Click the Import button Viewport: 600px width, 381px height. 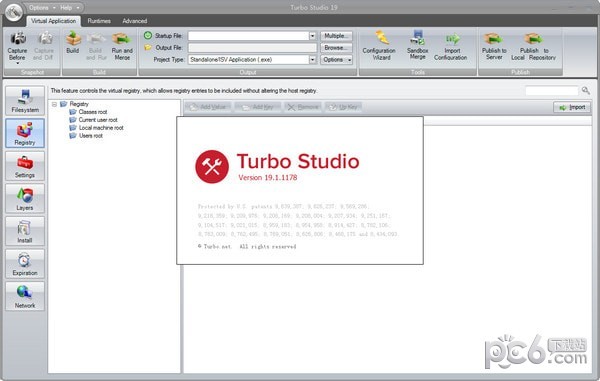tap(572, 107)
